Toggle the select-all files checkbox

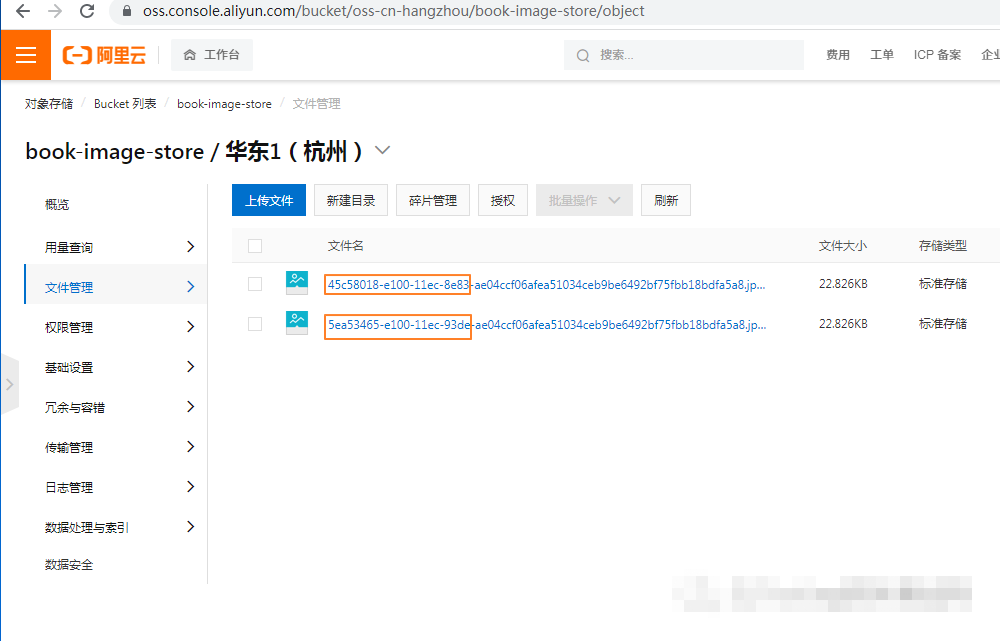(255, 245)
